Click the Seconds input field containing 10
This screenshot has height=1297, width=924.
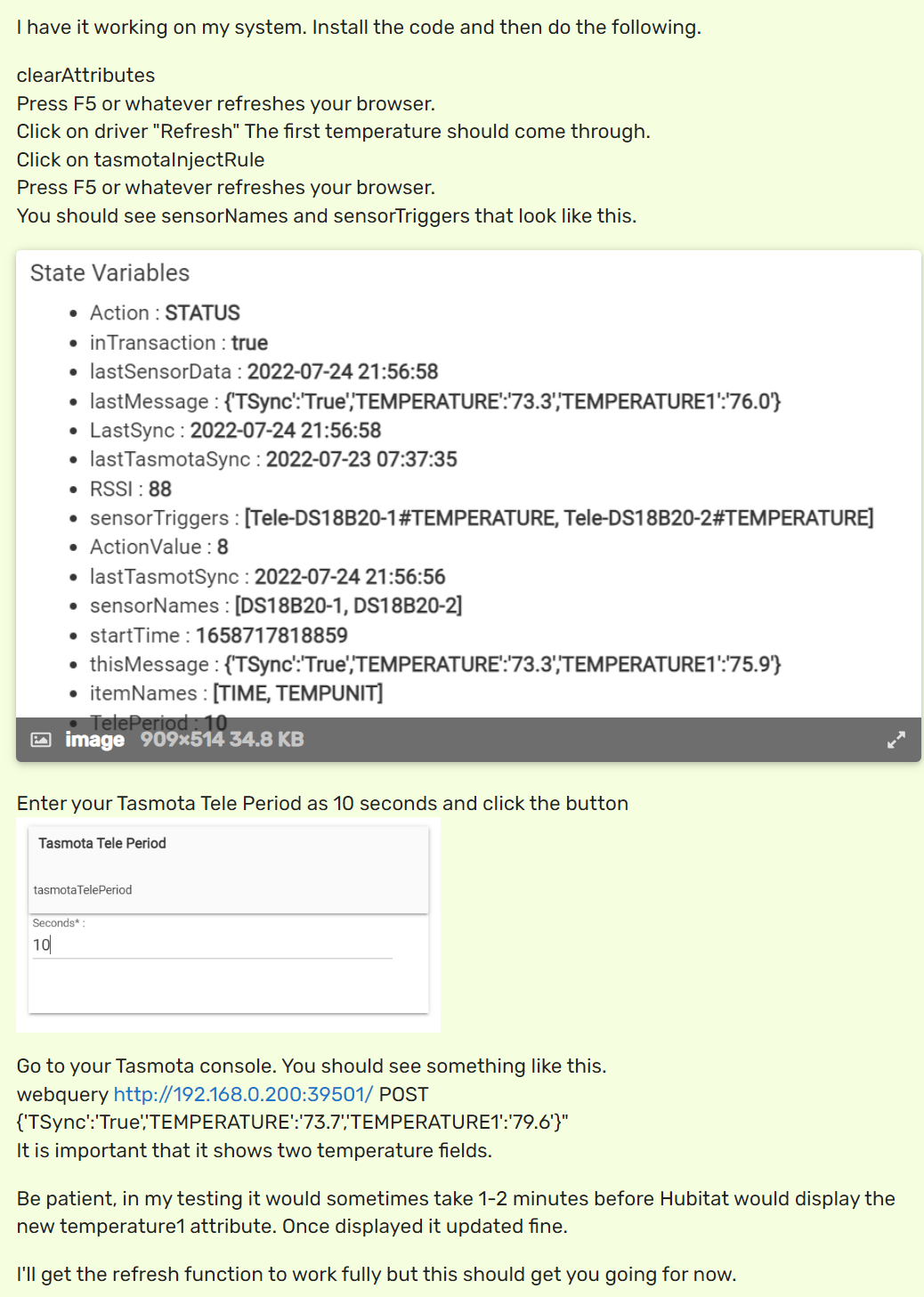(212, 944)
